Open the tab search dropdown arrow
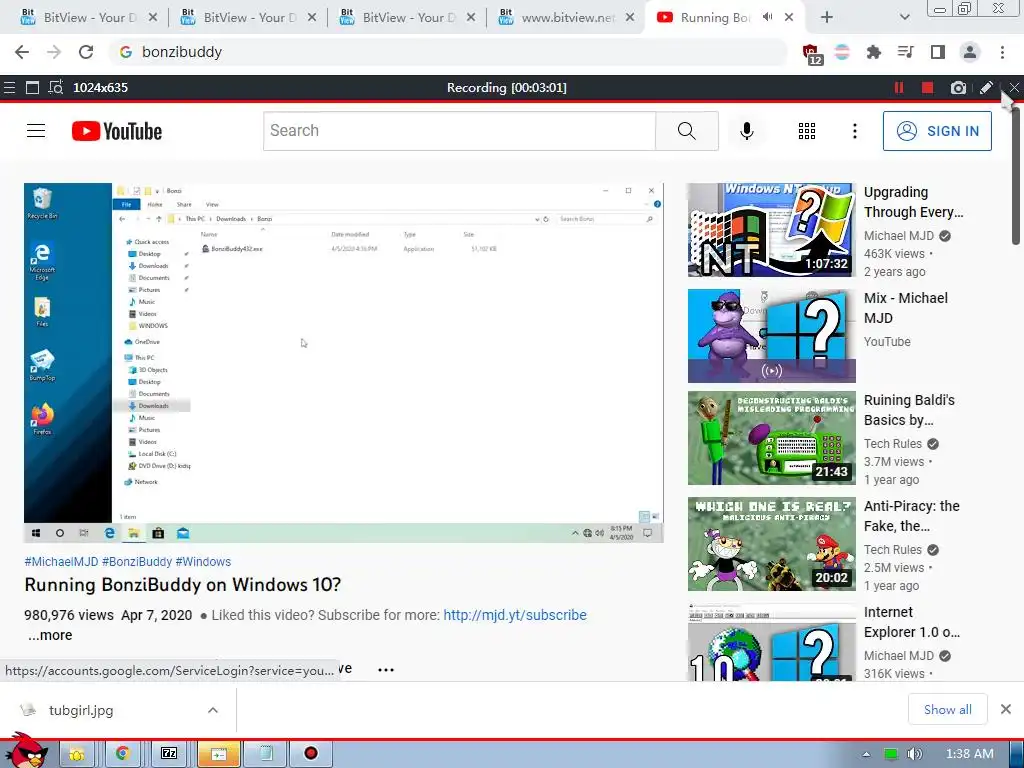 point(904,18)
